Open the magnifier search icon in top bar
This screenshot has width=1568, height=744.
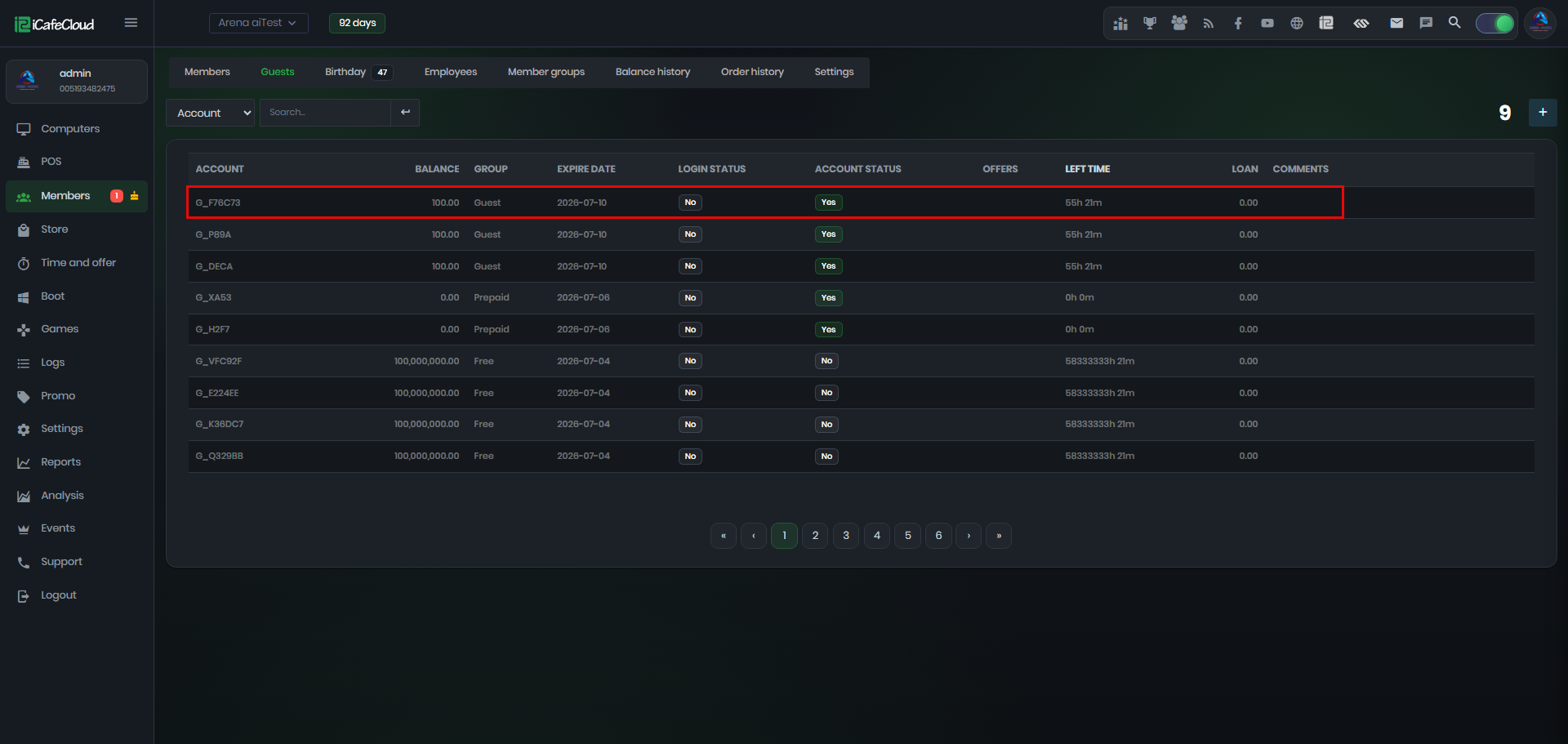click(1454, 23)
